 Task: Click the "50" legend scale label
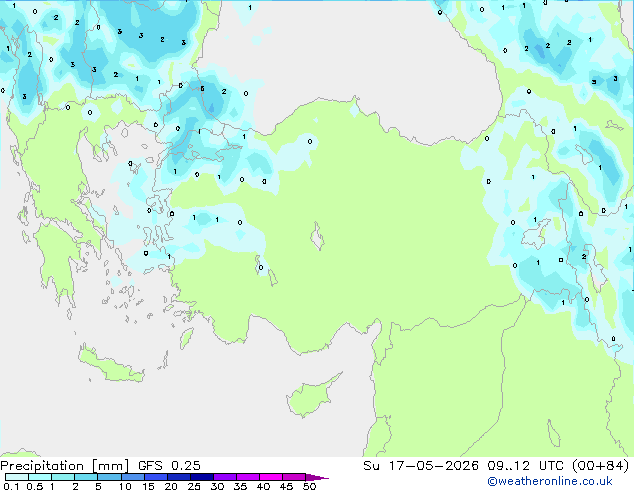(x=309, y=486)
